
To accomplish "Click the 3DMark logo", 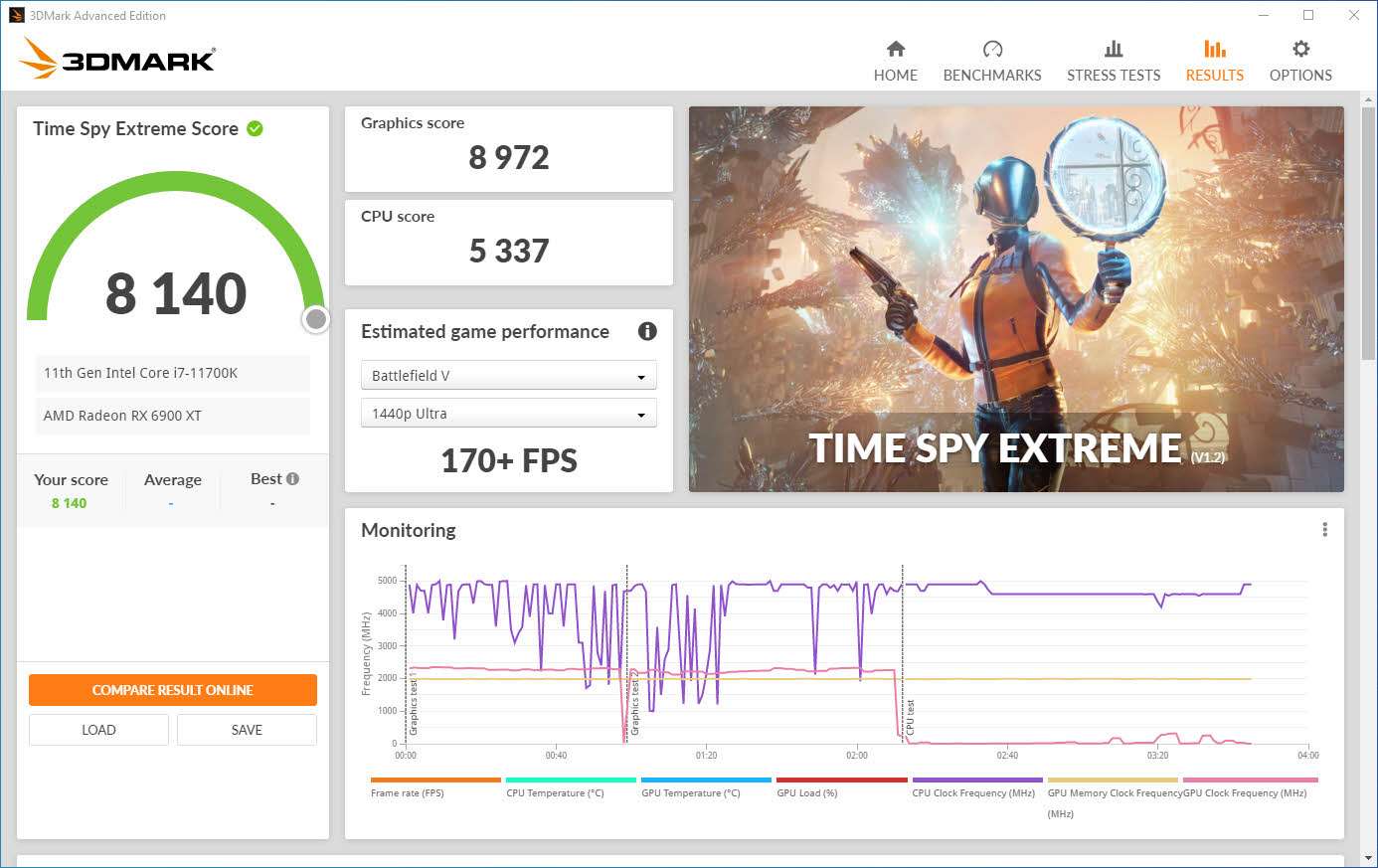I will [117, 59].
